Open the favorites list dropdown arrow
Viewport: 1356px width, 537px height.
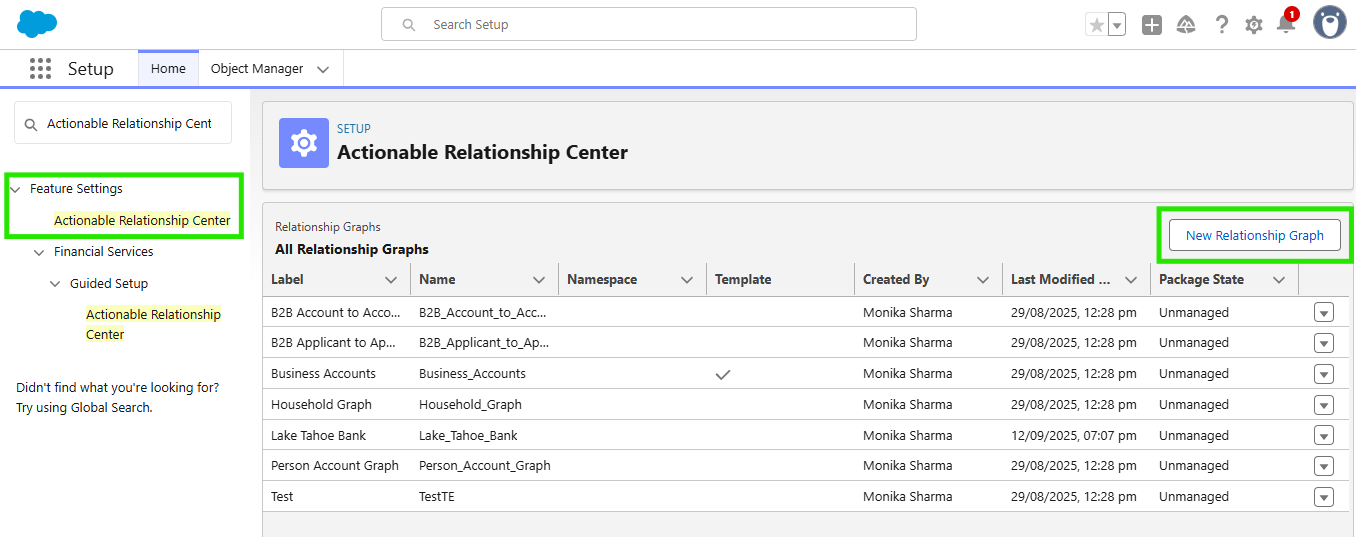coord(1117,25)
